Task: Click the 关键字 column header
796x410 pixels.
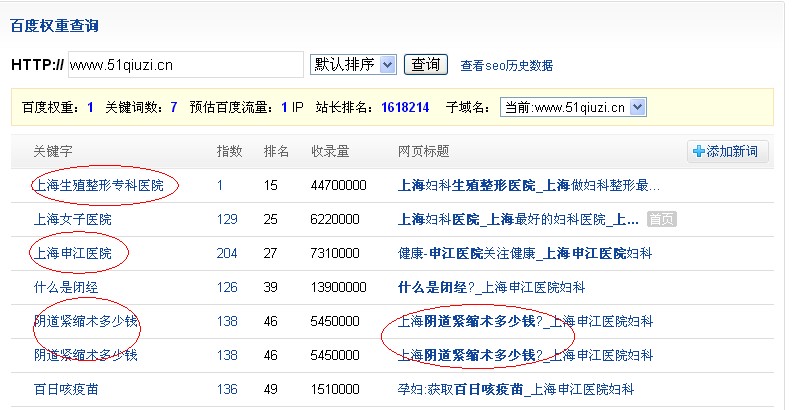Action: tap(53, 151)
